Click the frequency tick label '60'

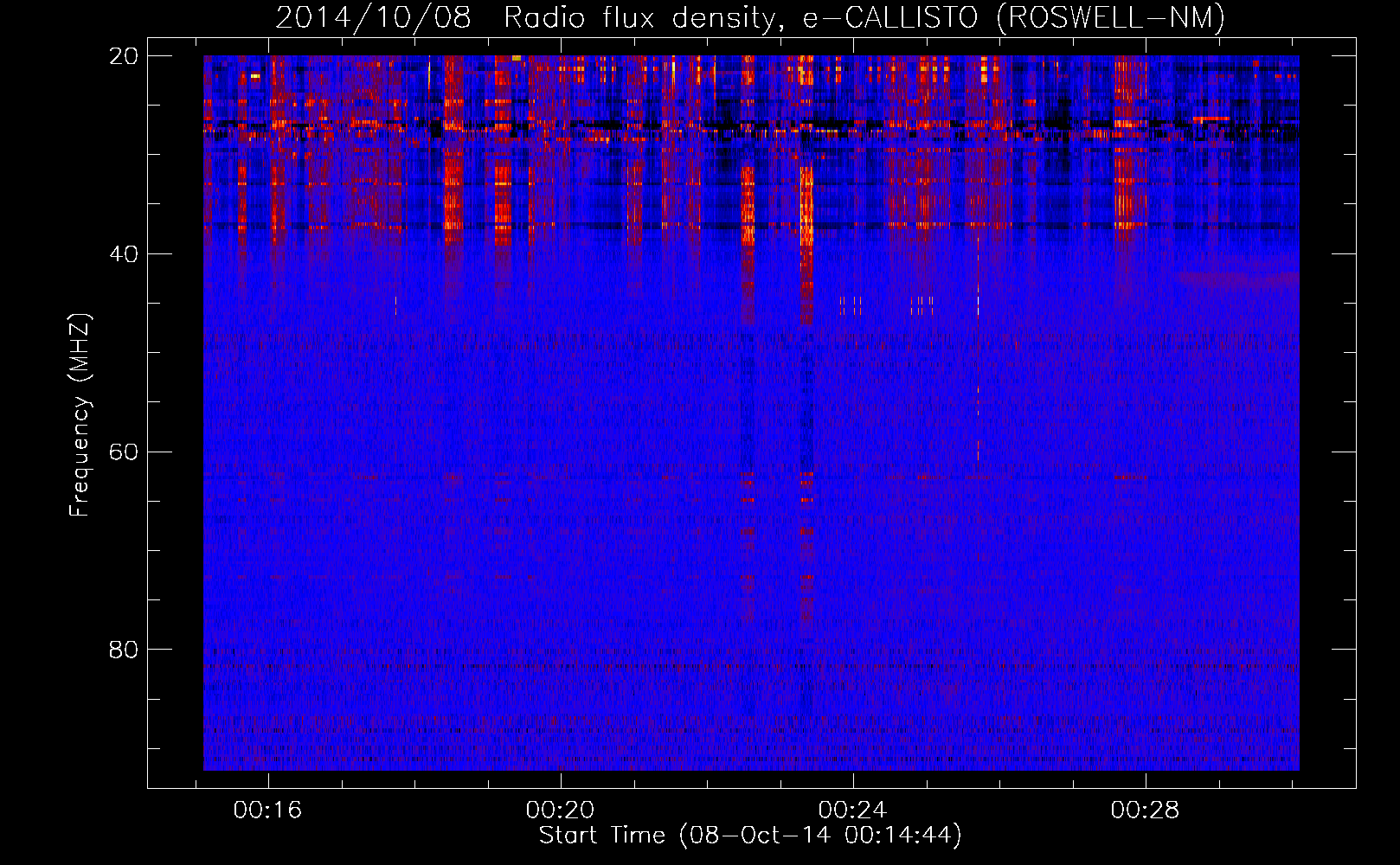point(124,452)
